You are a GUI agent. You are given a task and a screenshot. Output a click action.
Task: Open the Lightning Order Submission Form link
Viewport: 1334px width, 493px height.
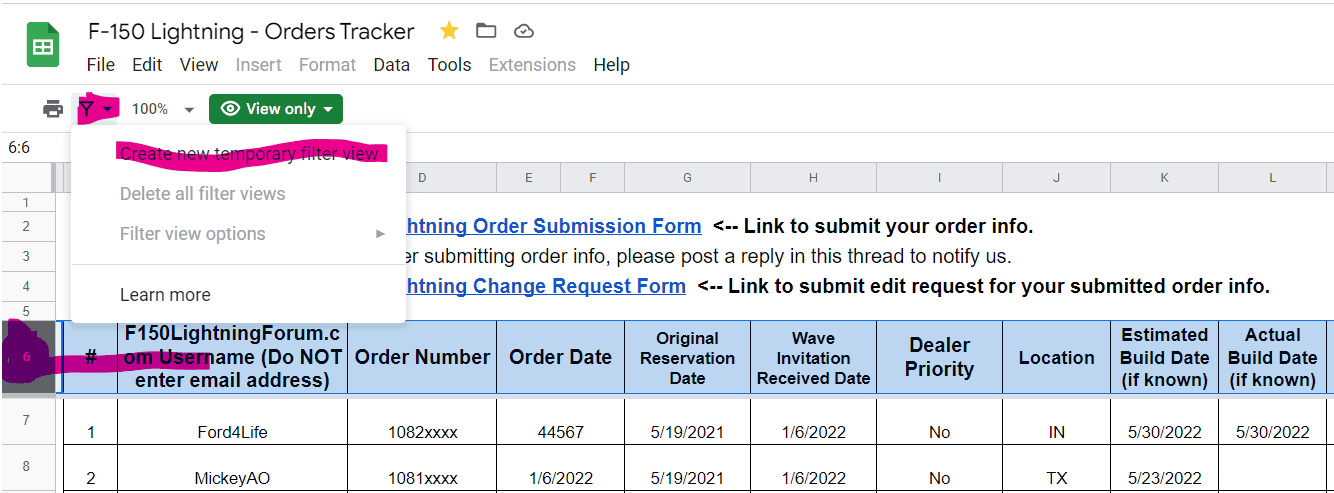(553, 226)
